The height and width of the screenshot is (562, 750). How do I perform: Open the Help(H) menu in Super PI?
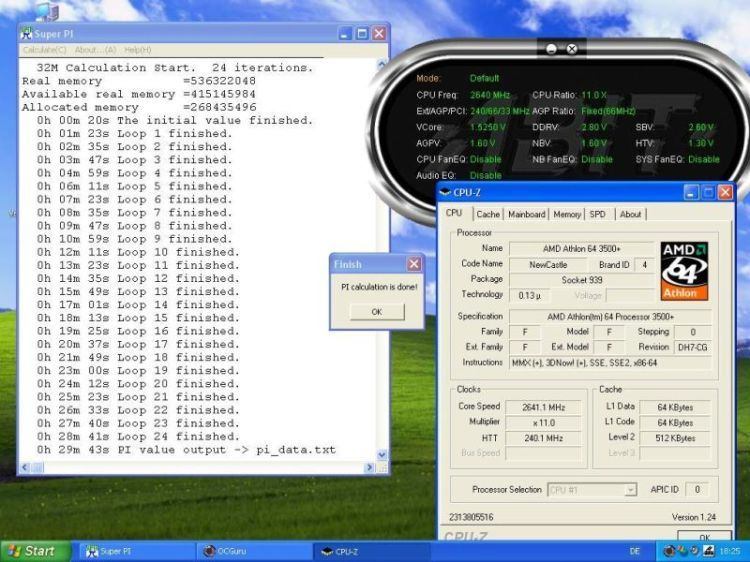pyautogui.click(x=138, y=50)
